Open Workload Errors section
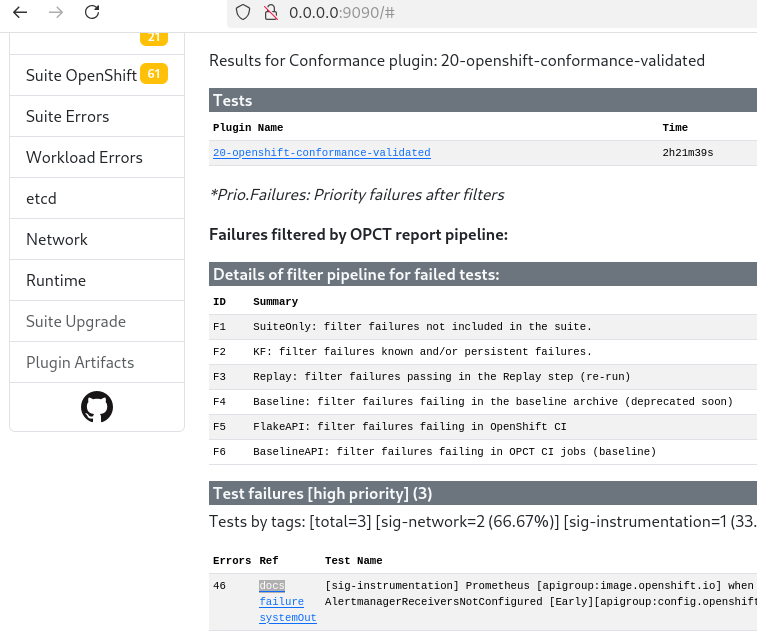 click(x=84, y=158)
